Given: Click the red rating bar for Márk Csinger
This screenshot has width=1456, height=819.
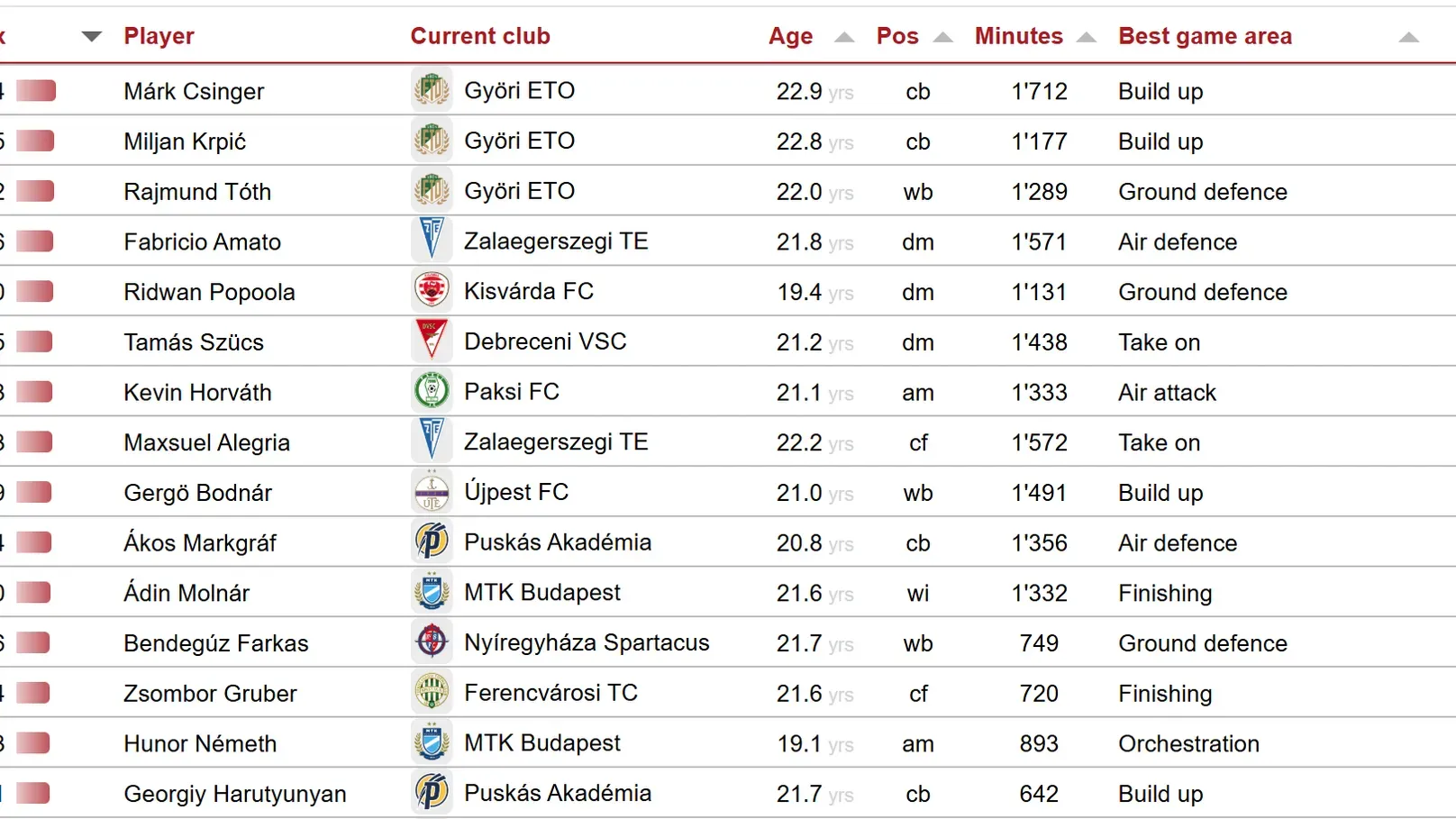Looking at the screenshot, I should point(36,91).
